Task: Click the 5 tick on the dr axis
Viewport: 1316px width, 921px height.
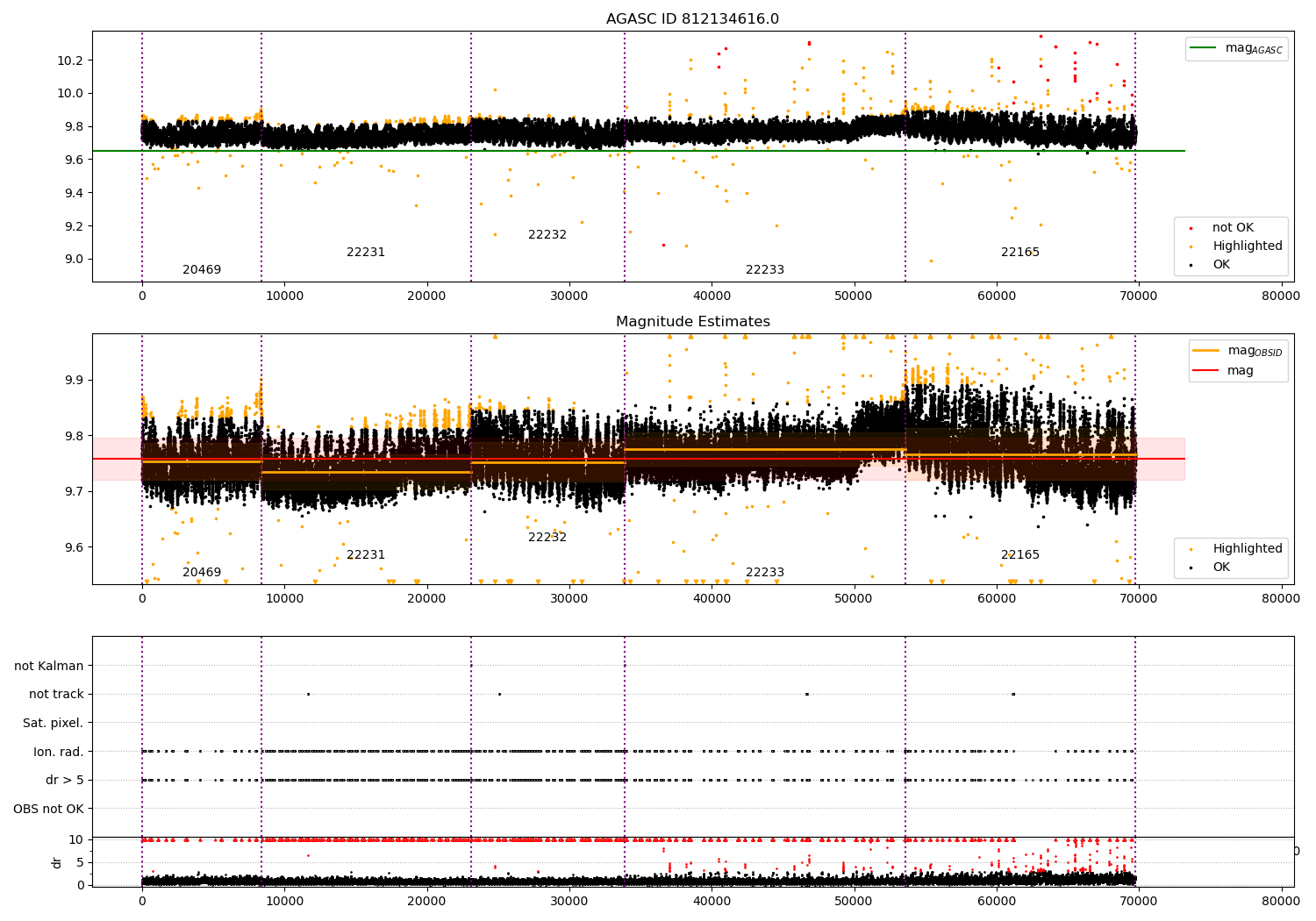Action: 81,863
